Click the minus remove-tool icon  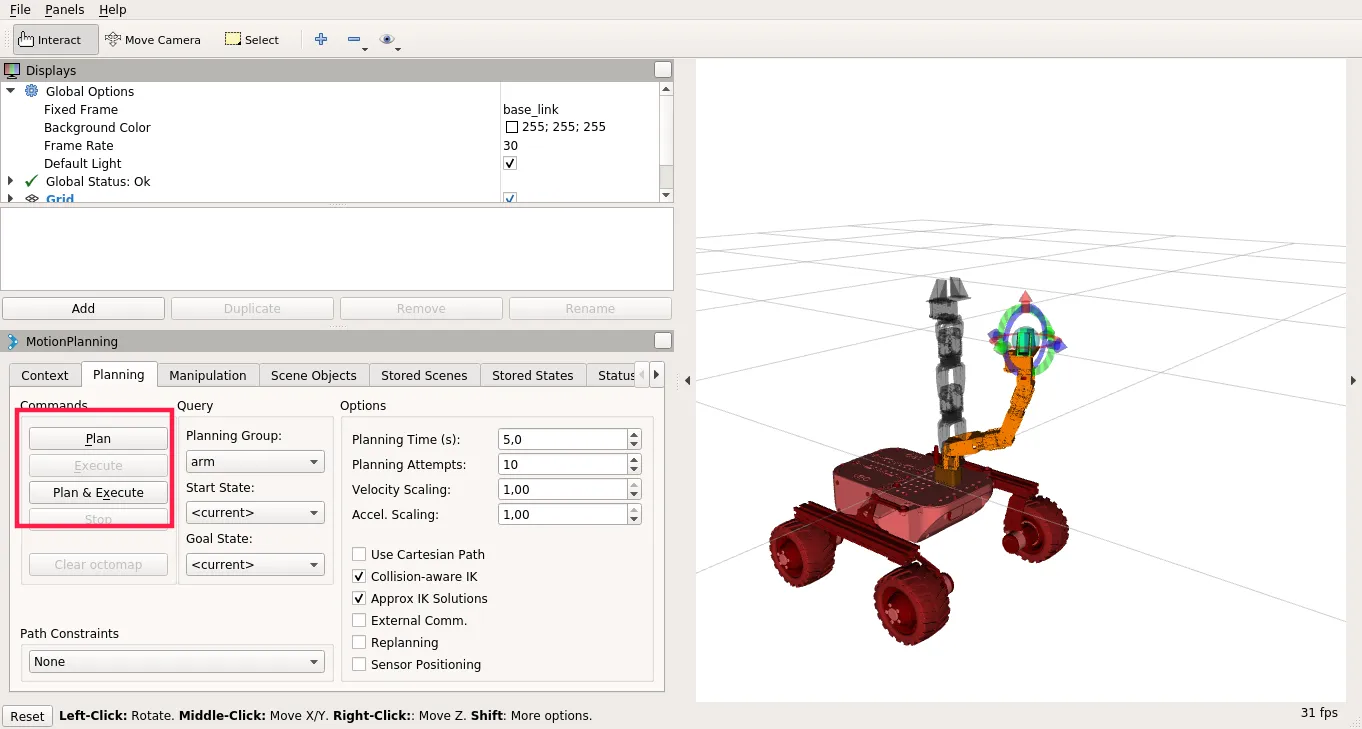point(354,40)
